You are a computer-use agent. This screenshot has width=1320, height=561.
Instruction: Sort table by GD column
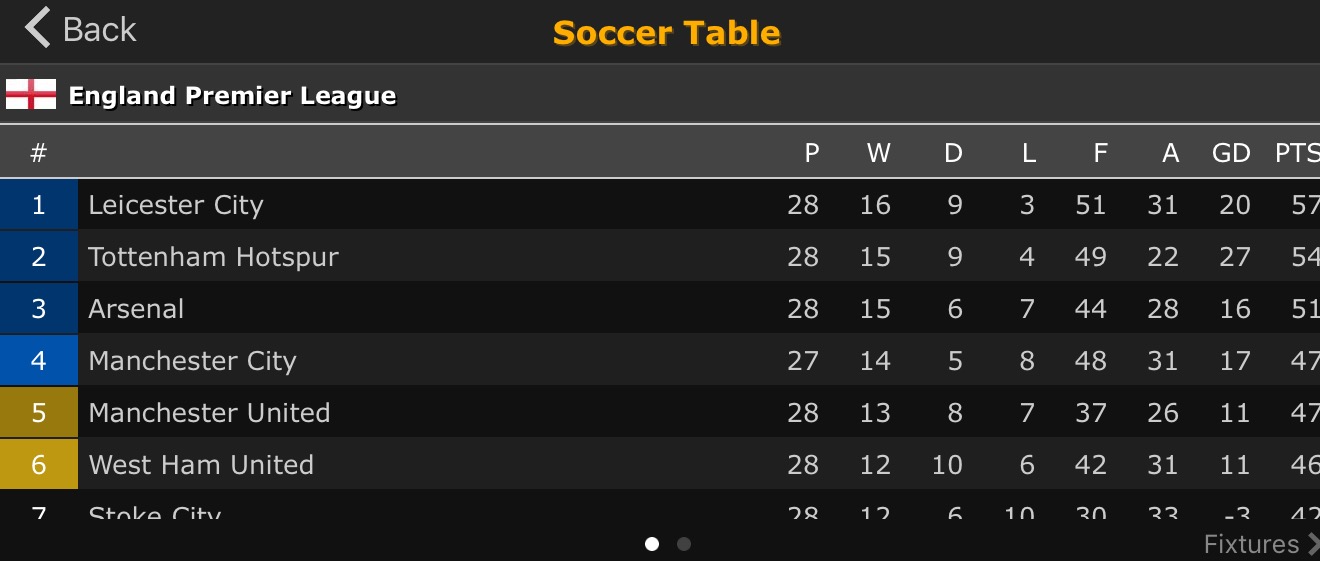(x=1231, y=153)
